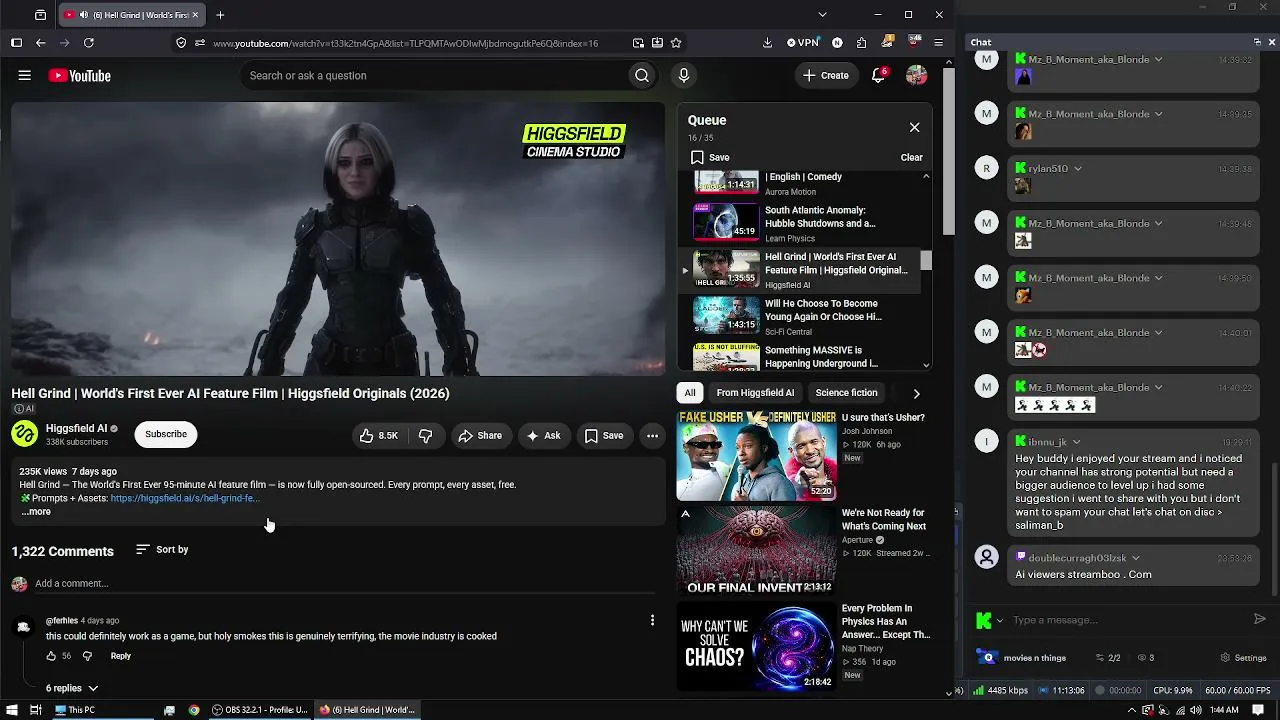Viewport: 1280px width, 720px height.
Task: Open the Create button
Action: point(826,75)
